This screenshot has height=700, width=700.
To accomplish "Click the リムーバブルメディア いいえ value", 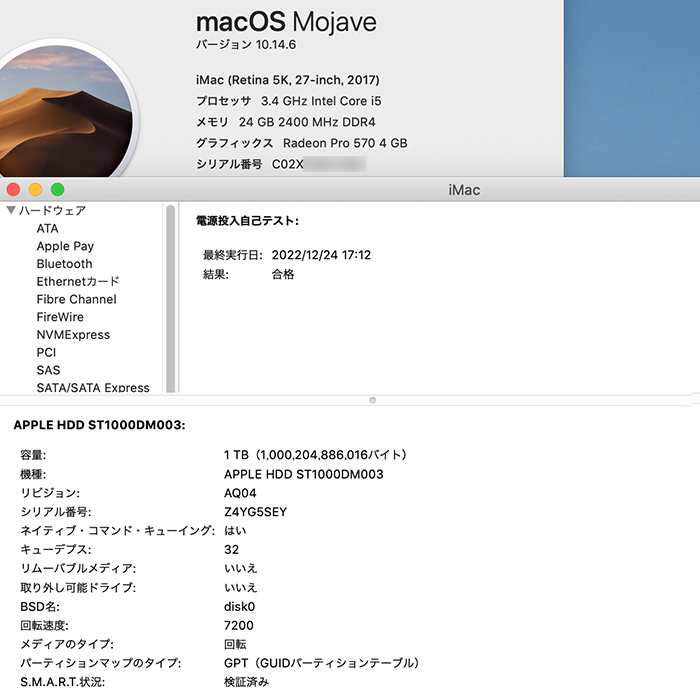I will 241,568.
